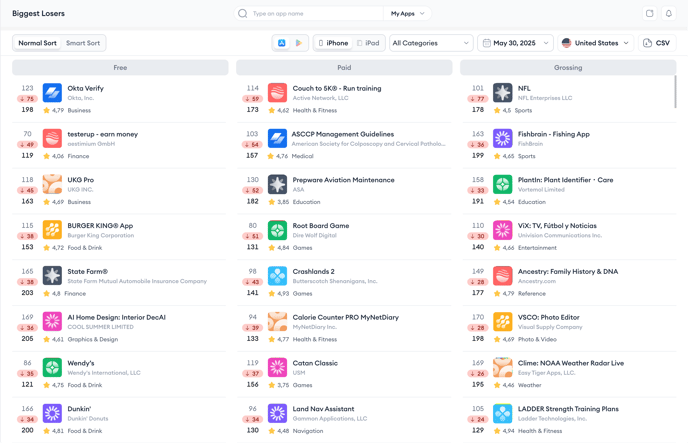Open the VSCO: Photo Editor title
Viewport: 688px width, 443px height.
point(548,317)
